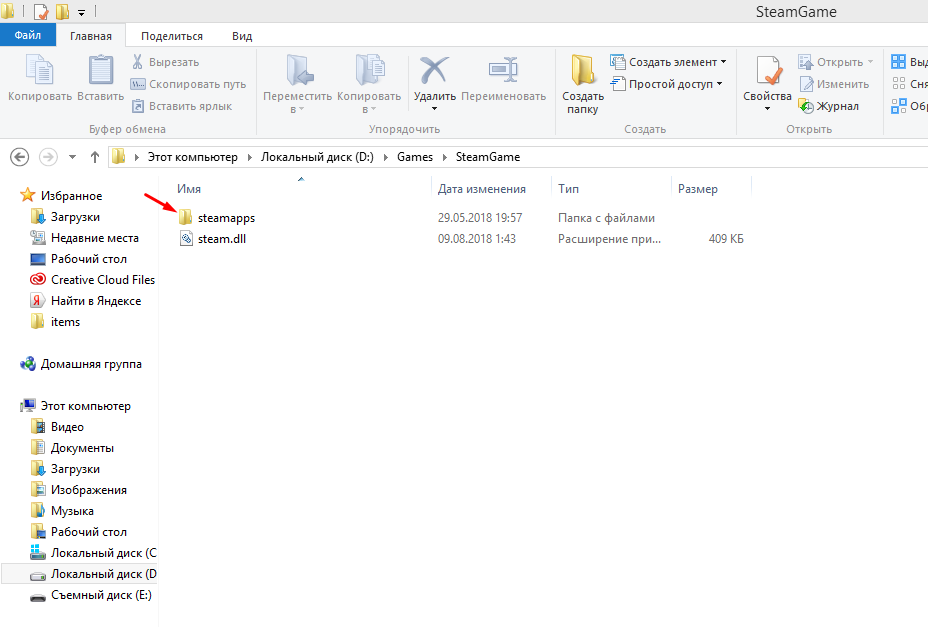The width and height of the screenshot is (928, 627).
Task: Select the steamapps folder
Action: click(226, 218)
